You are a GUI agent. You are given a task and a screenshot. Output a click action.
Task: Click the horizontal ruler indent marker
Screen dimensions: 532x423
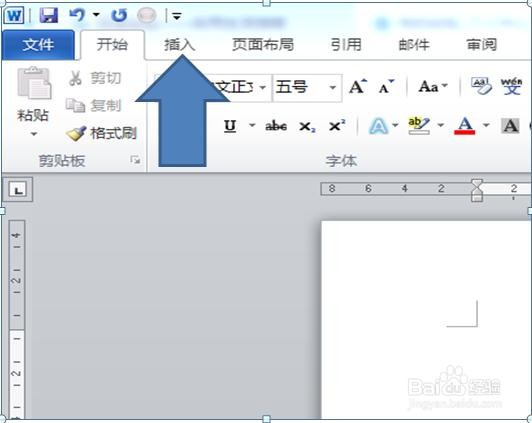coord(477,190)
